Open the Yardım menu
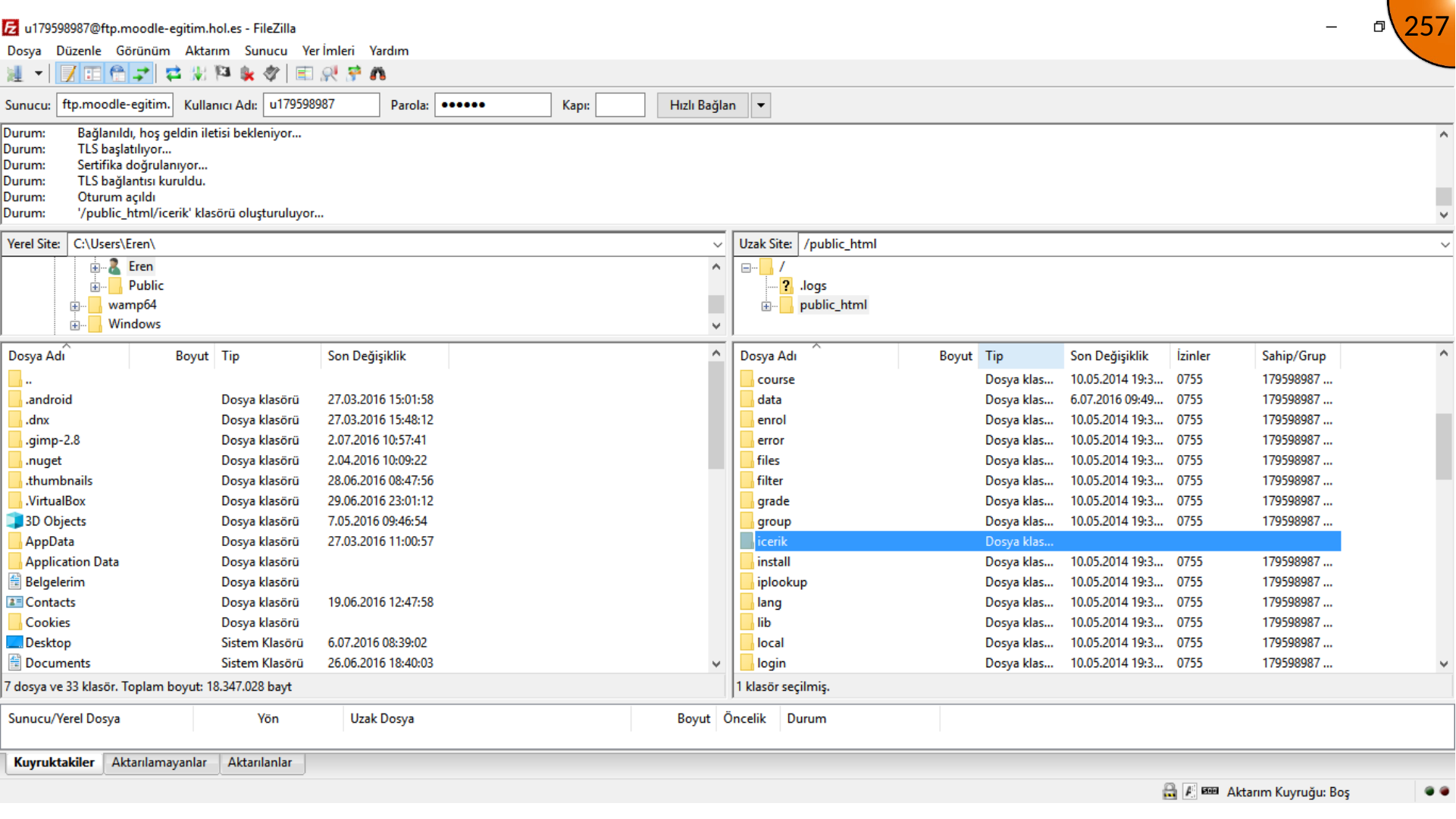 [x=389, y=51]
